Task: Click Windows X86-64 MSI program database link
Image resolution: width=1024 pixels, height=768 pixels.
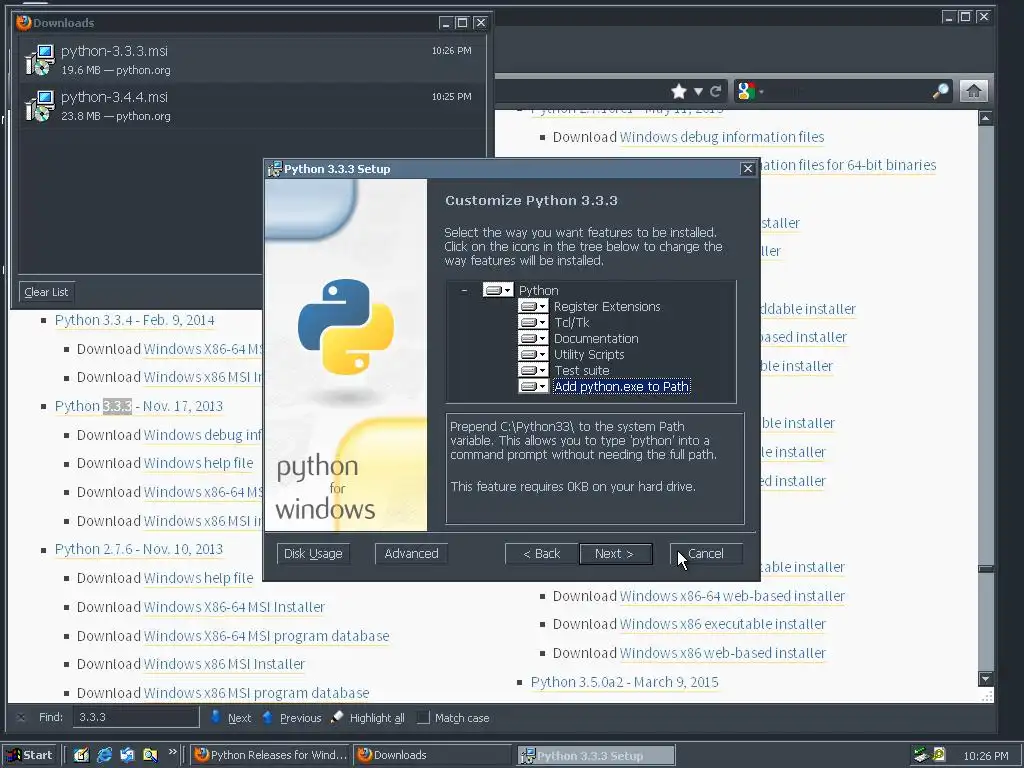Action: click(266, 635)
